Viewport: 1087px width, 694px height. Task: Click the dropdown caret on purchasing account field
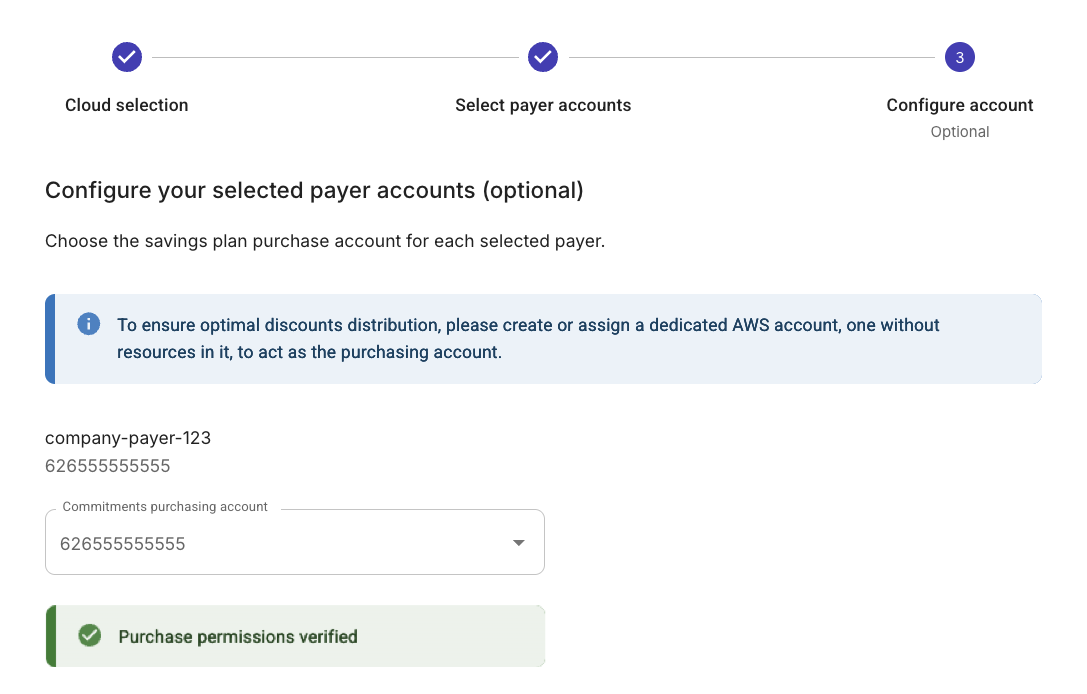518,542
